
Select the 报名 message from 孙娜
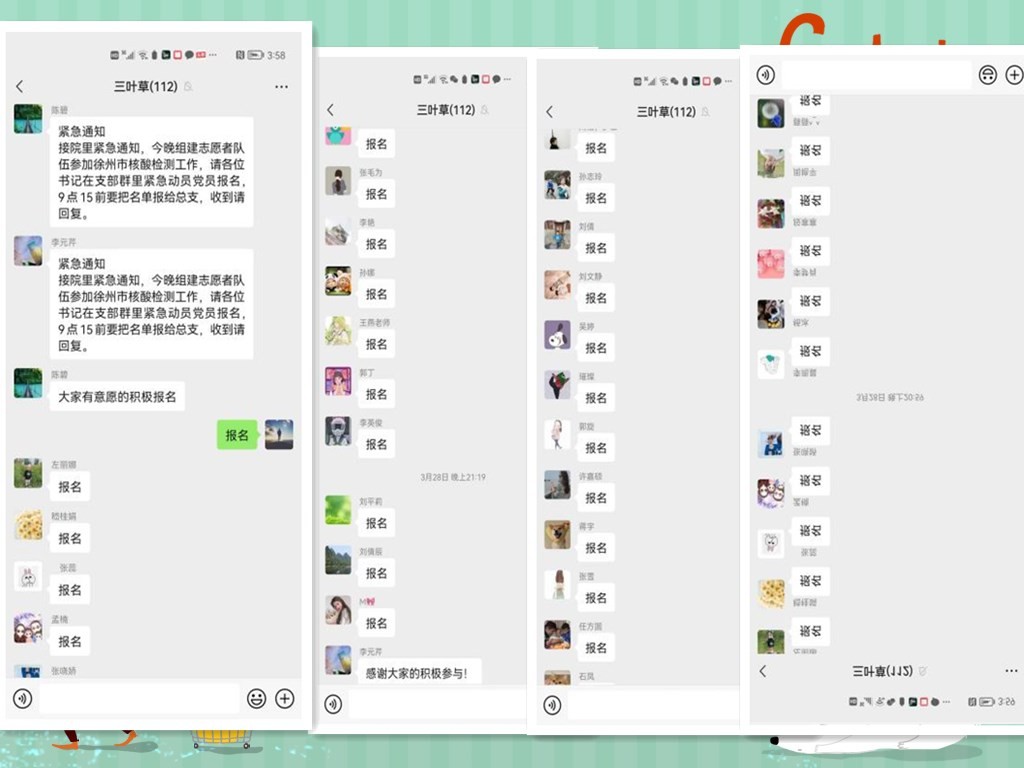376,294
